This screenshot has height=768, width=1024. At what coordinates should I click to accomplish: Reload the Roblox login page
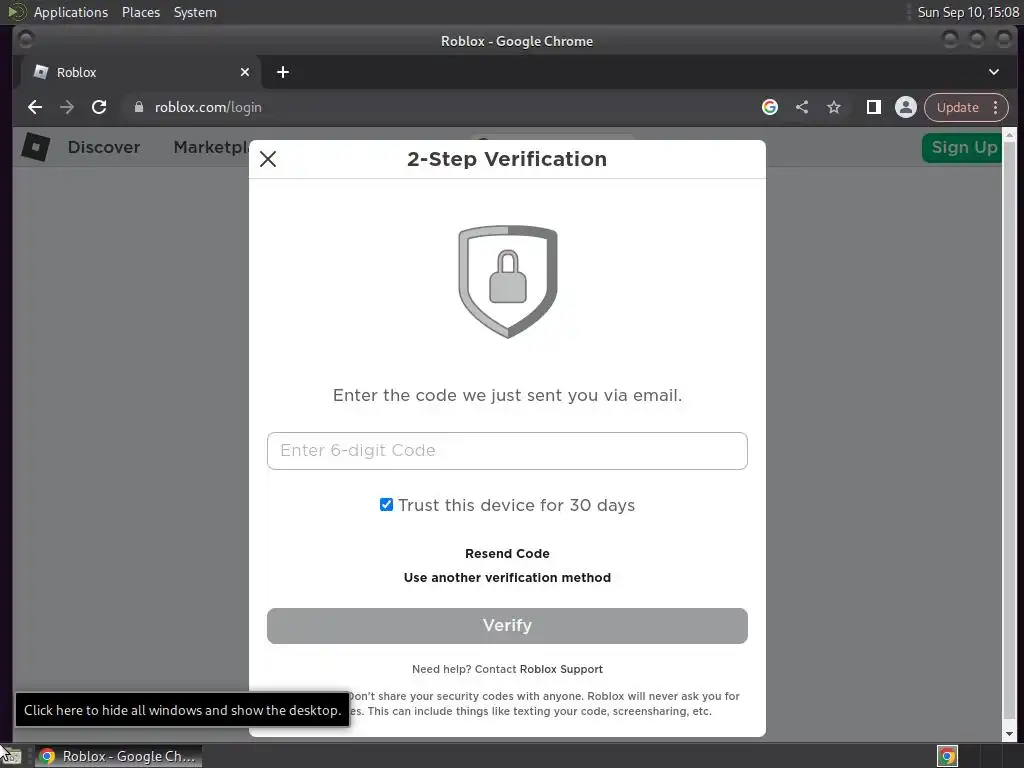point(99,107)
